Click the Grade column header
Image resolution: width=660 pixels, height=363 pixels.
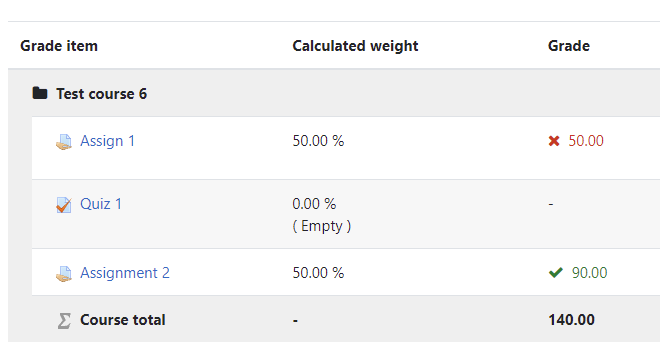pos(569,46)
